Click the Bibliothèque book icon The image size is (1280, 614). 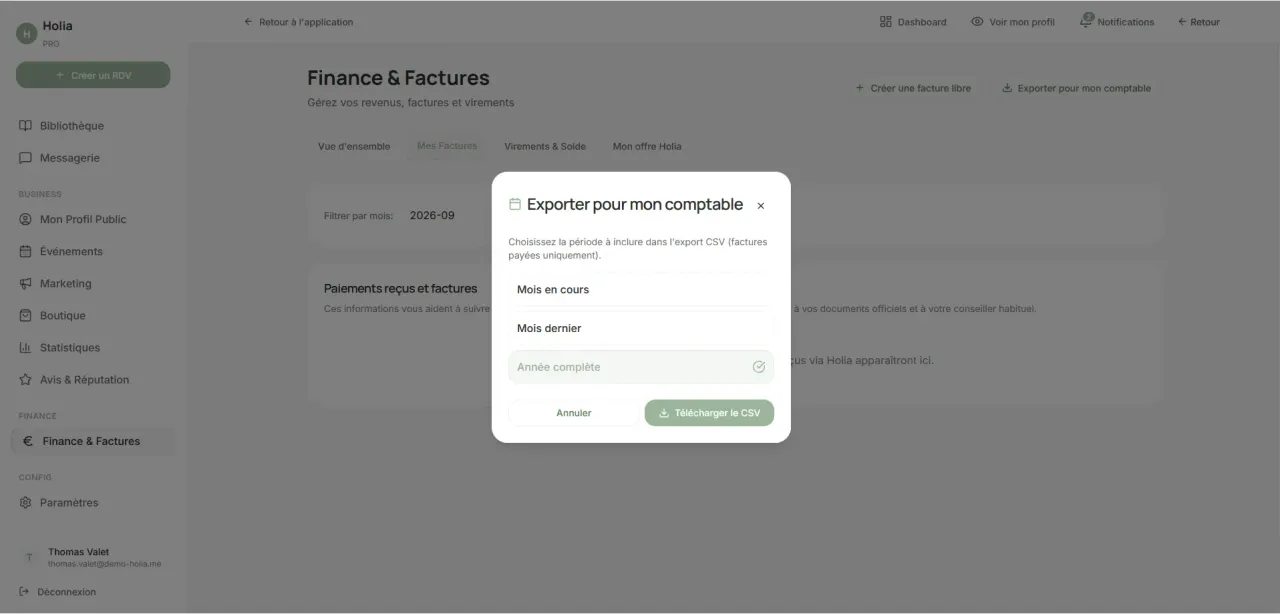pos(26,126)
